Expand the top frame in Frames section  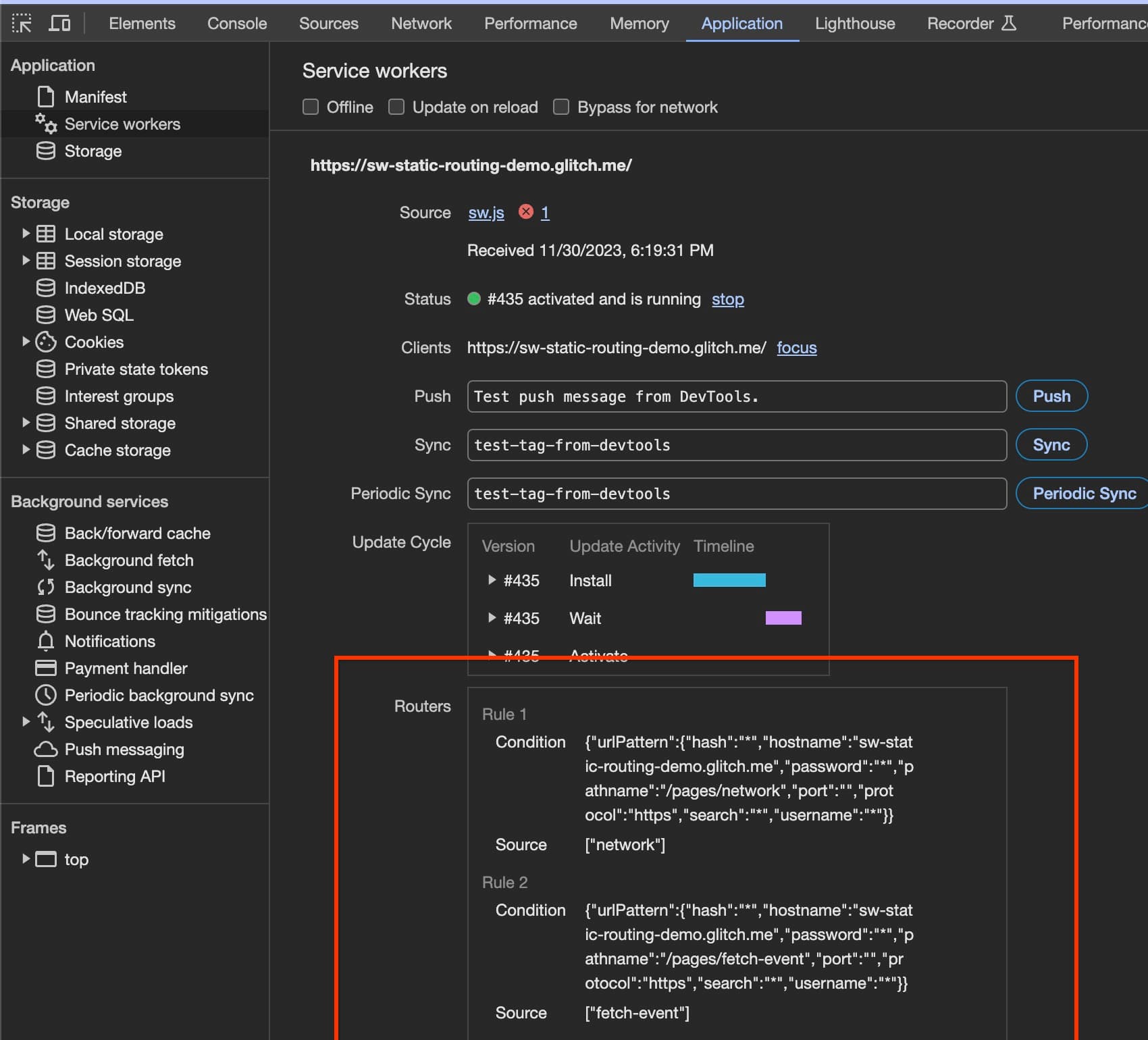(26, 858)
